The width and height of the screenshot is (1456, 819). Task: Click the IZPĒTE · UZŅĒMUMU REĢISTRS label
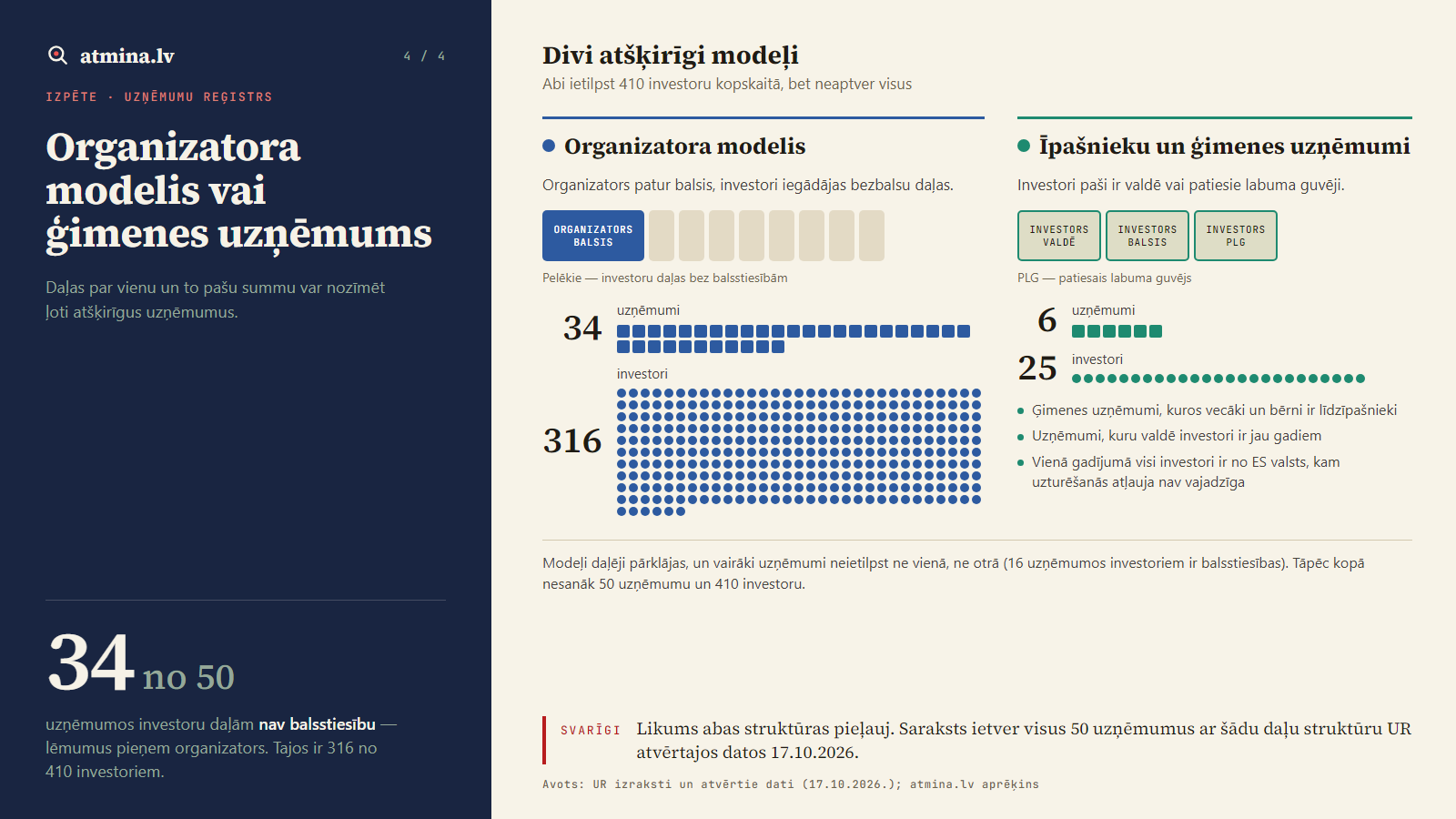pyautogui.click(x=159, y=96)
